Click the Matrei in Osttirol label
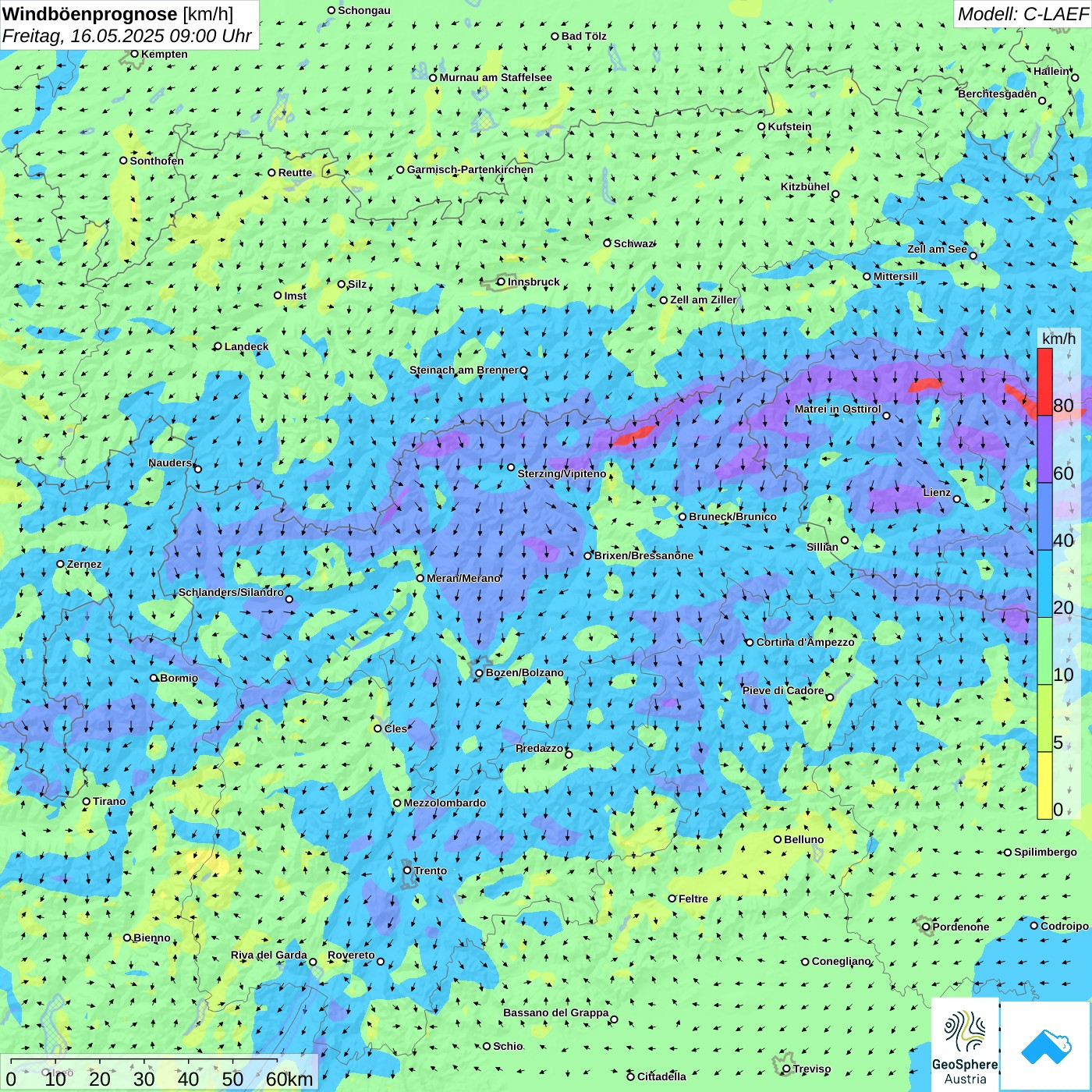This screenshot has height=1092, width=1092. pyautogui.click(x=838, y=409)
